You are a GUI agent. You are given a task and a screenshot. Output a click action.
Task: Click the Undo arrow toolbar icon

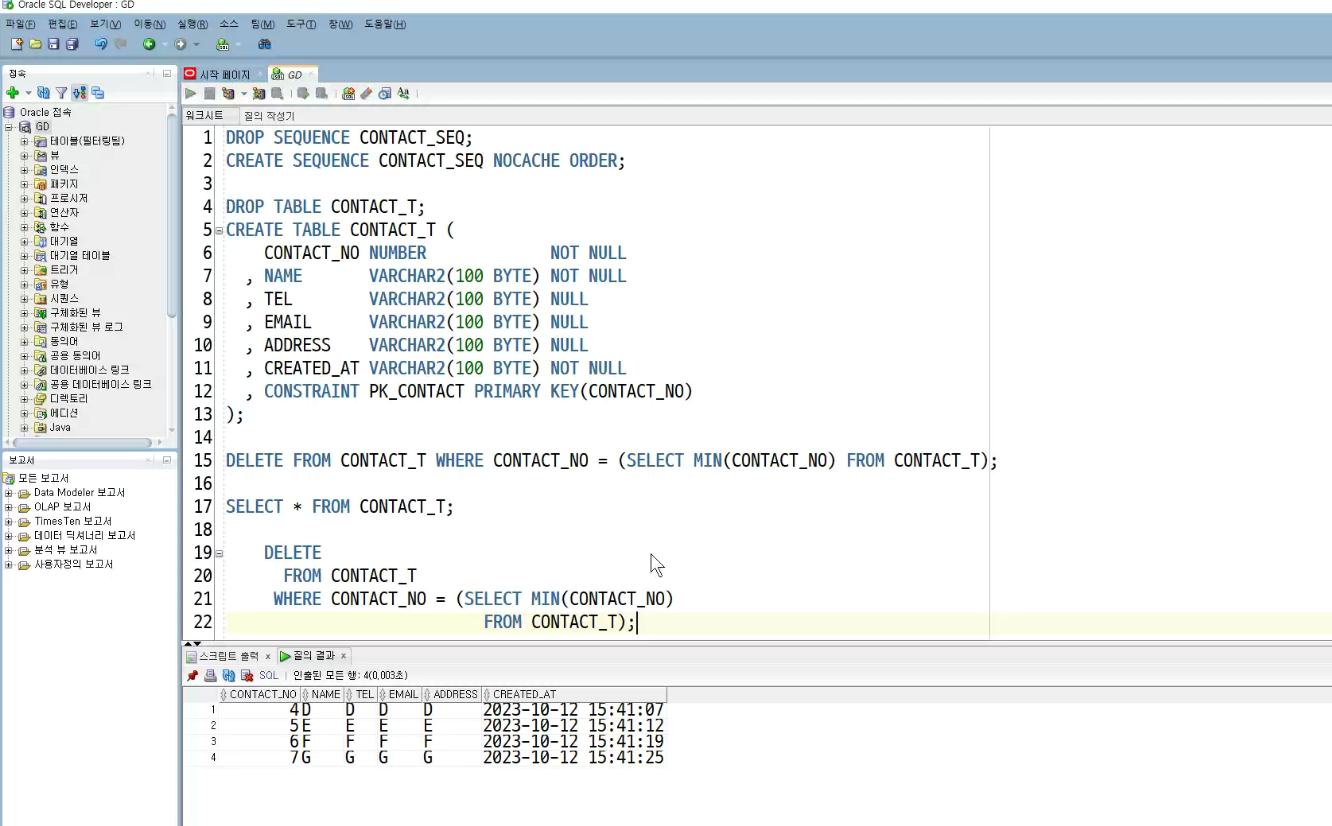[x=101, y=44]
